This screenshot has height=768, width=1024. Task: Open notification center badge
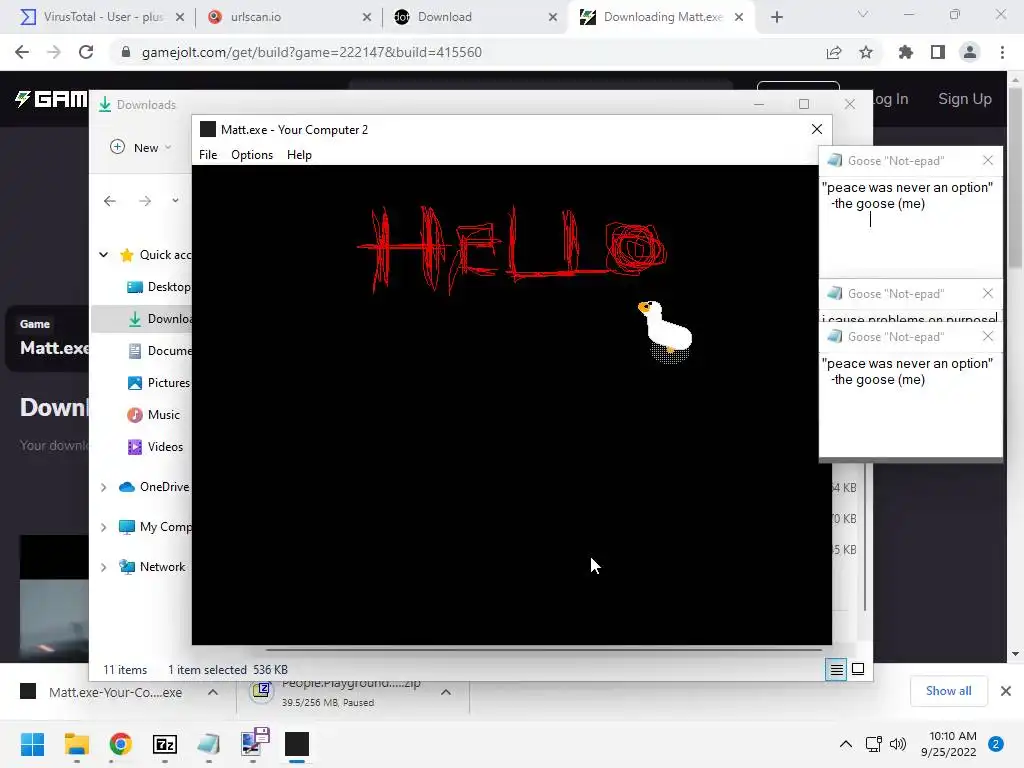click(x=996, y=744)
